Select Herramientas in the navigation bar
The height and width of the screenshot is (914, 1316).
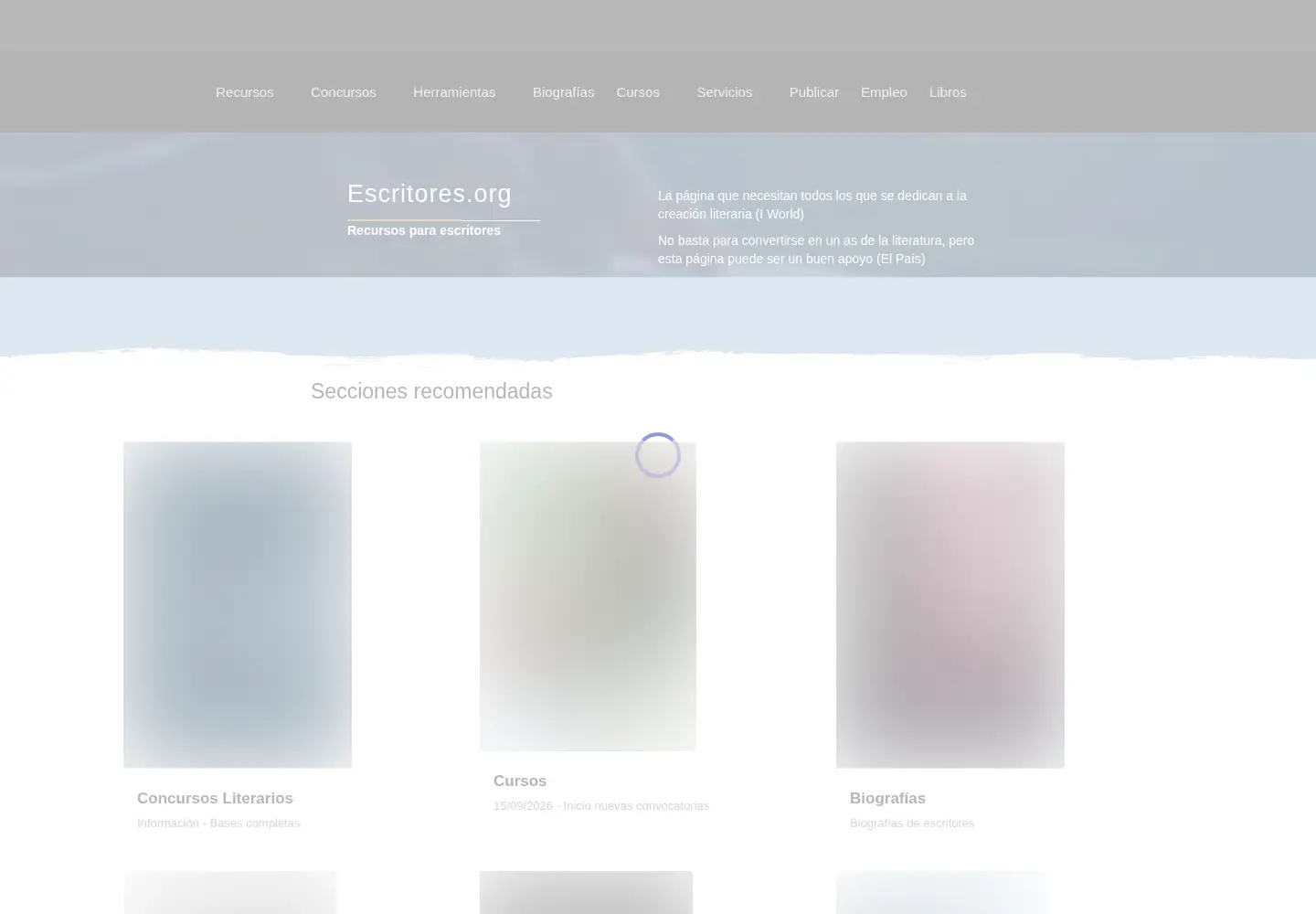click(x=454, y=92)
